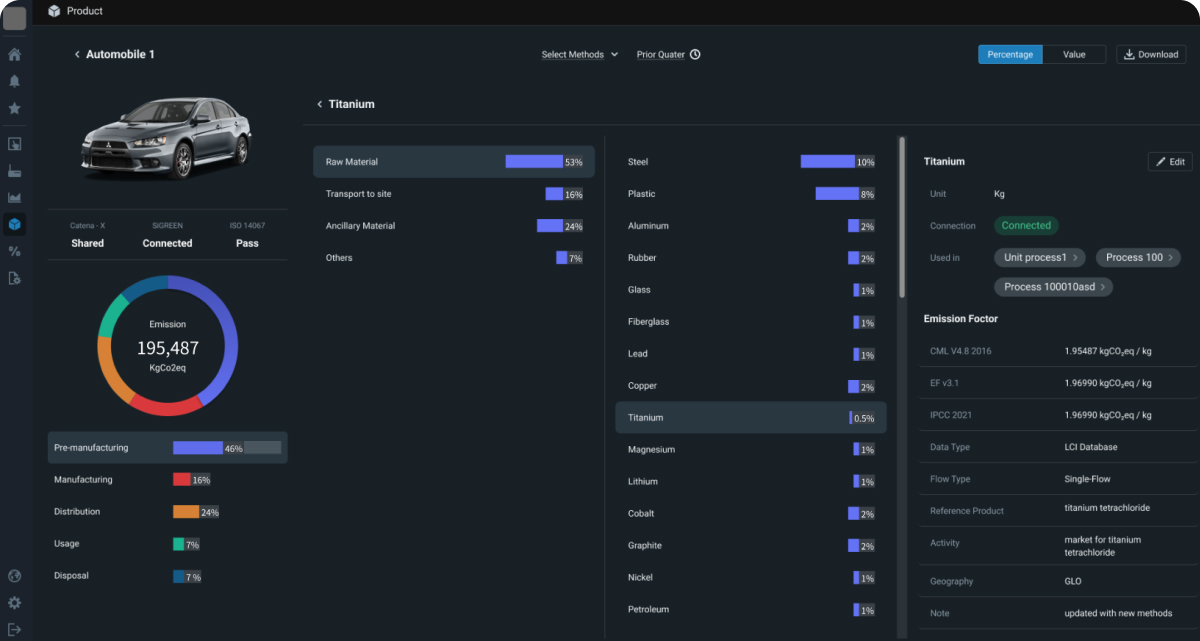This screenshot has width=1200, height=641.
Task: Click the CML V4.8 2016 emission factor row
Action: pos(1057,352)
